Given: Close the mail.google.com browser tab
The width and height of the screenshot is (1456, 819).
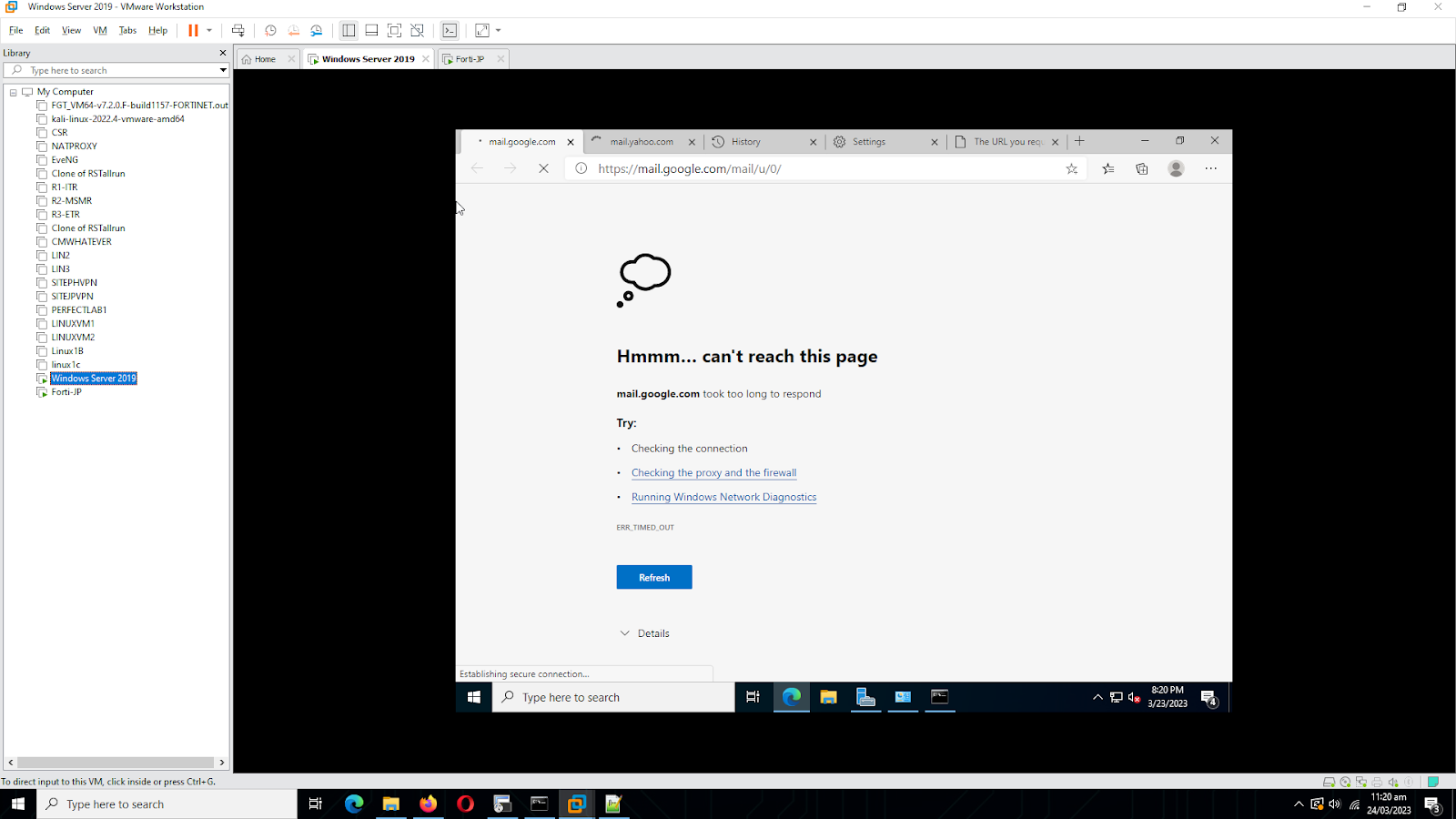Looking at the screenshot, I should click(x=571, y=142).
